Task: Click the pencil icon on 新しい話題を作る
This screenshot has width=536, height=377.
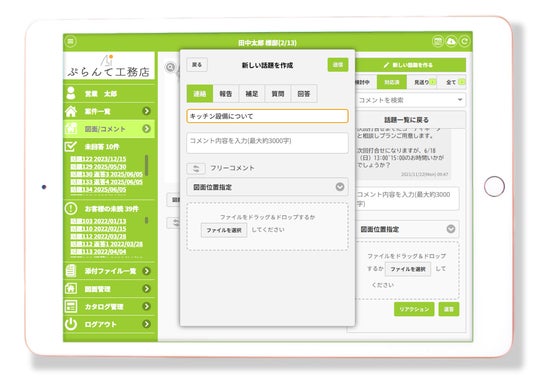Action: click(x=386, y=65)
